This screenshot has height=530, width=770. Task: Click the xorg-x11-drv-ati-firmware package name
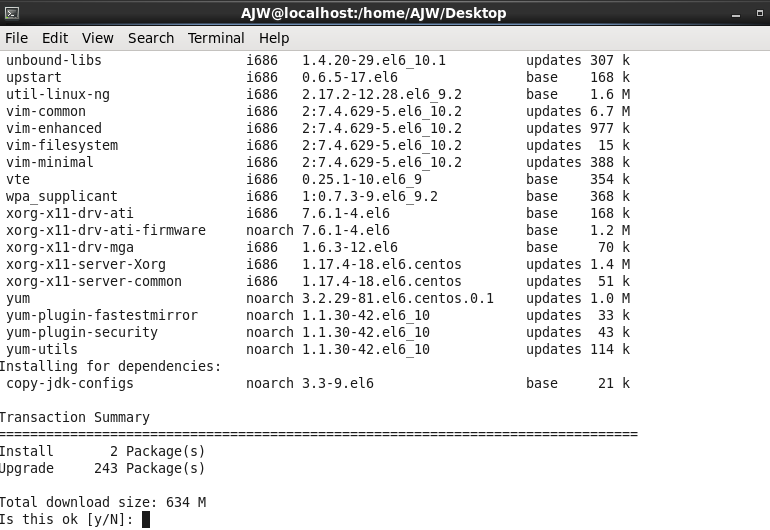click(106, 230)
